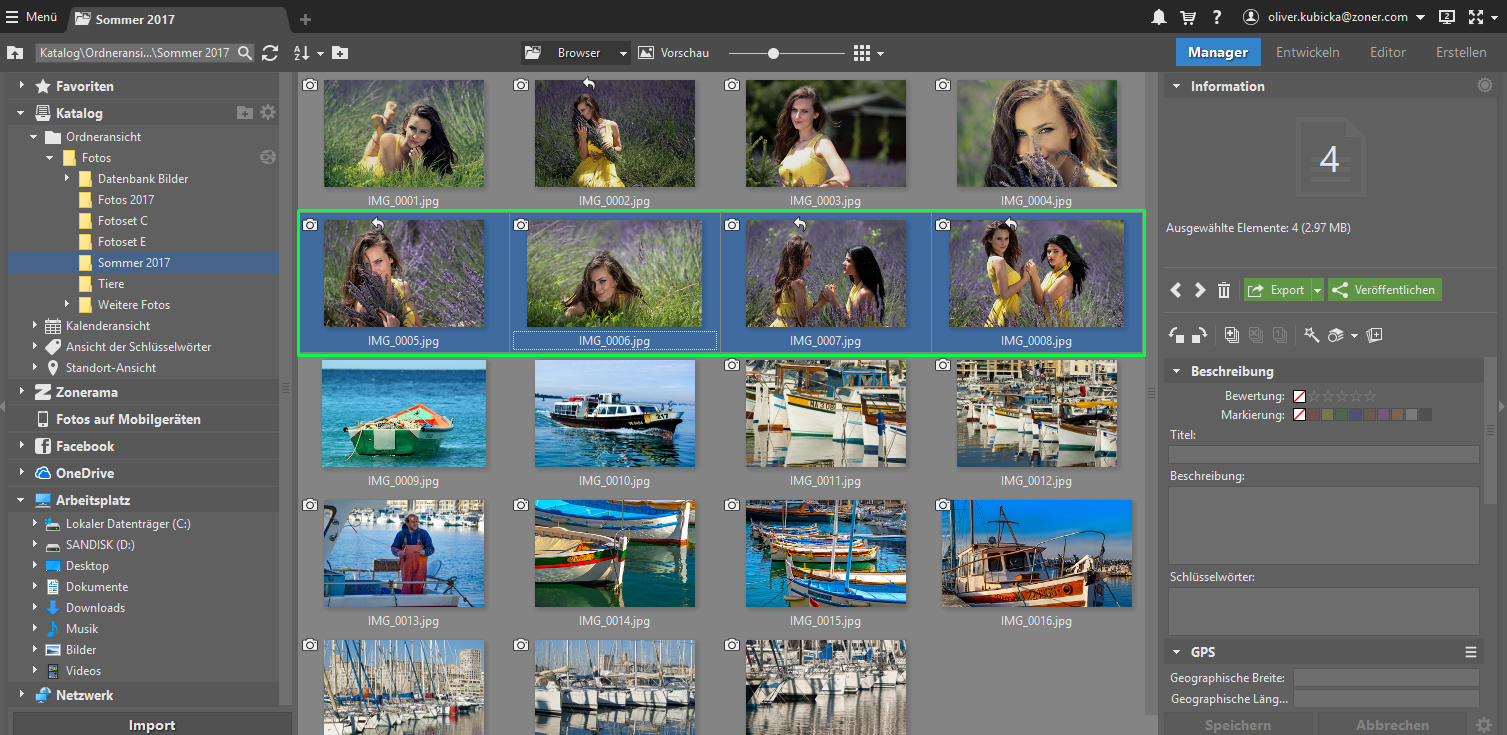This screenshot has height=735, width=1507.
Task: Open the shopping cart icon
Action: [x=1188, y=17]
